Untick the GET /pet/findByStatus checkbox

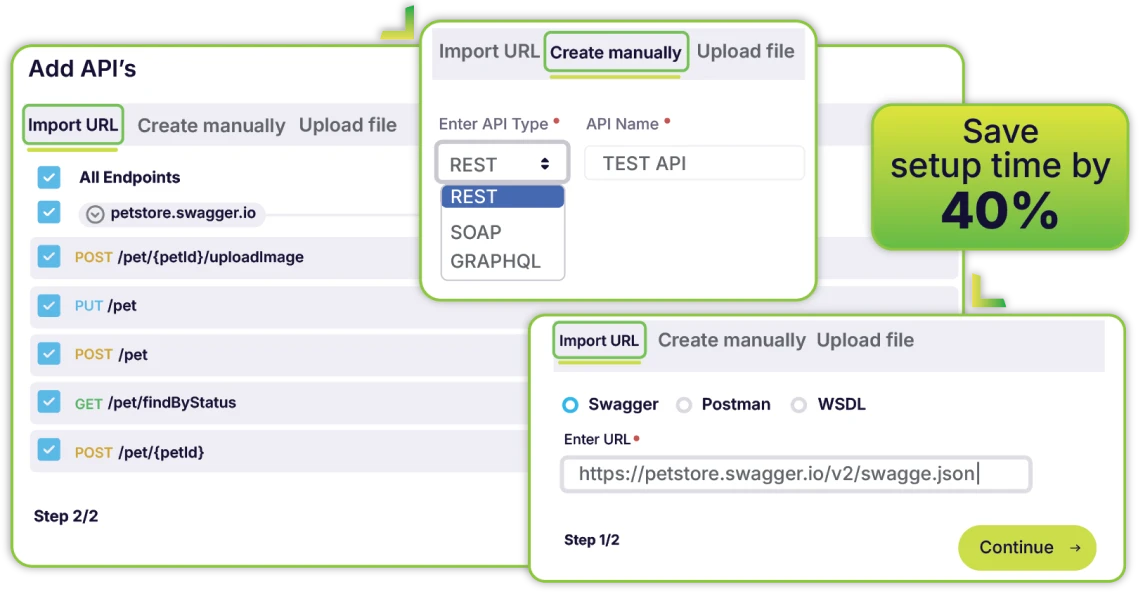(x=49, y=402)
